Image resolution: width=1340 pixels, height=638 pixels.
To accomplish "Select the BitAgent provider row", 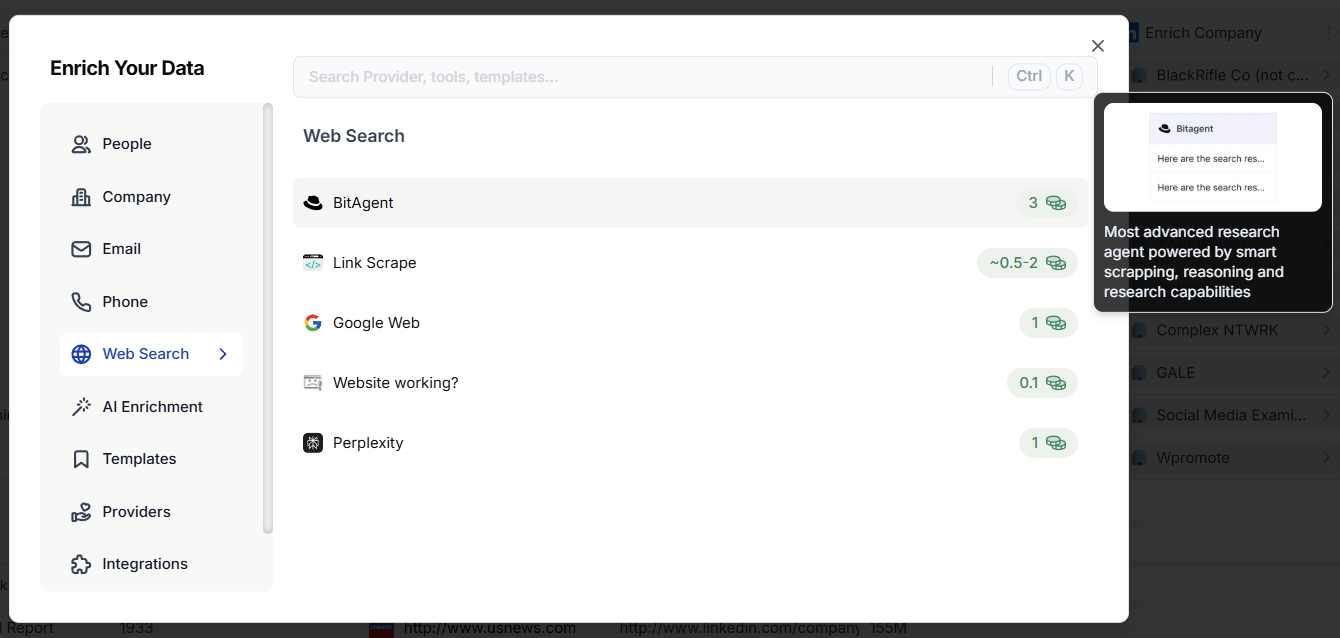I will pyautogui.click(x=690, y=203).
